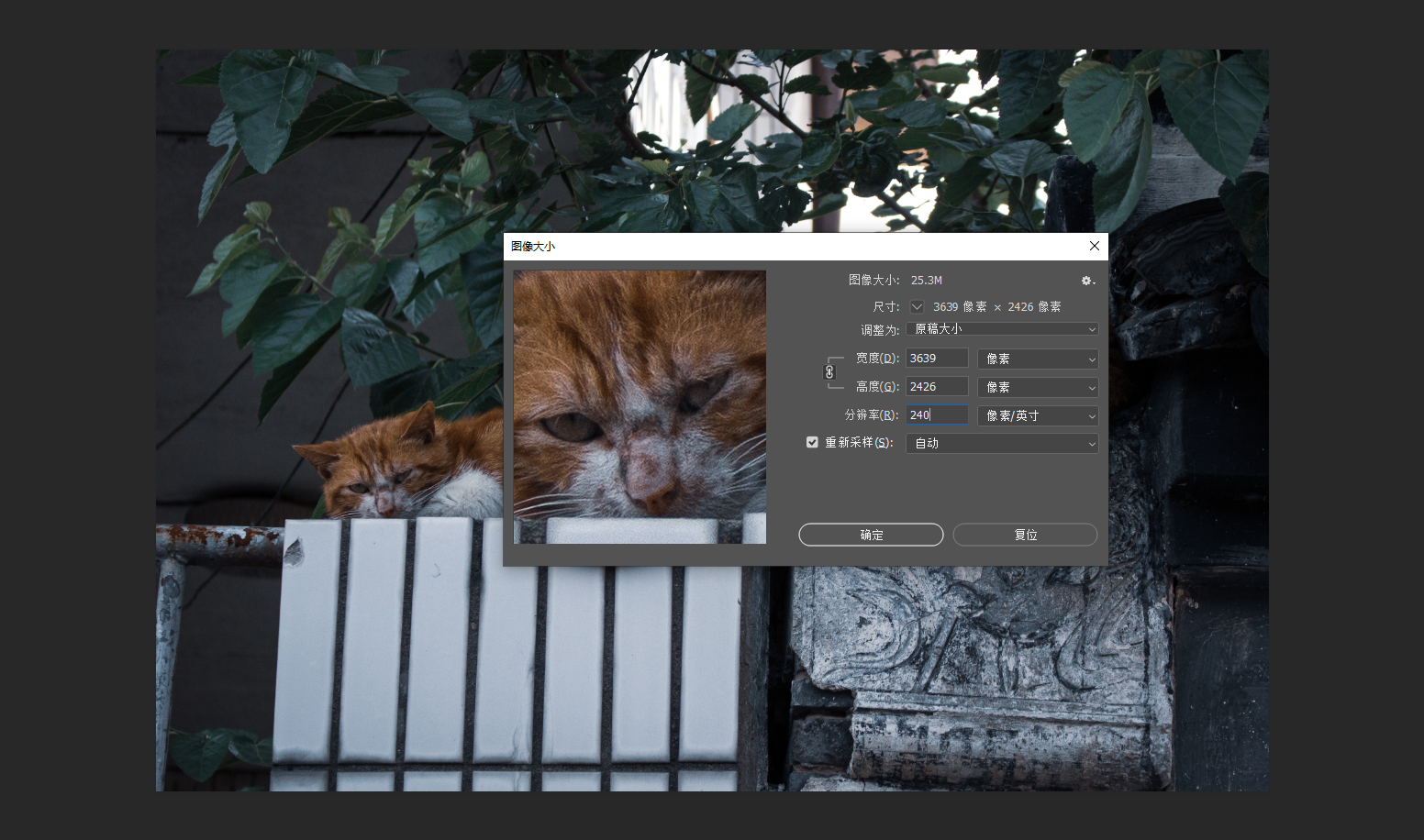1424x840 pixels.
Task: Open the height unit dropdown
Action: coord(1038,387)
